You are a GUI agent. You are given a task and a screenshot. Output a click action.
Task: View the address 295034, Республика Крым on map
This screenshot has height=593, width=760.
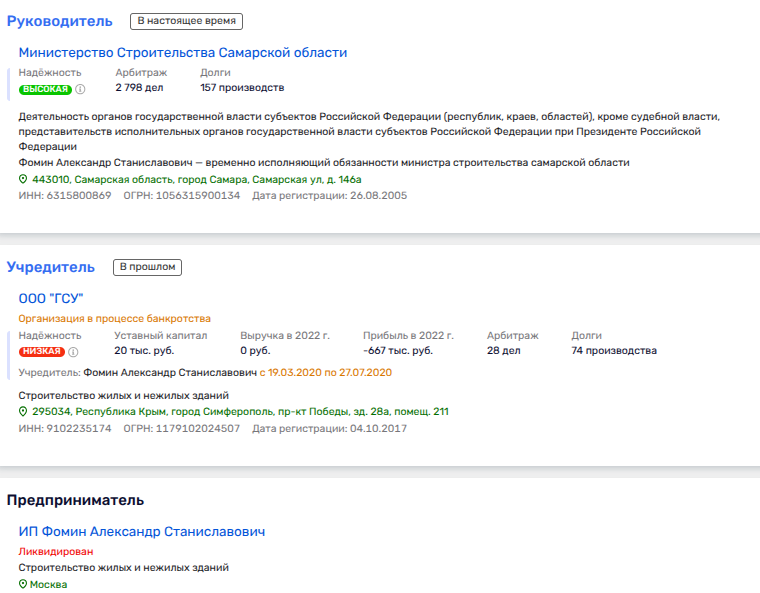click(240, 411)
